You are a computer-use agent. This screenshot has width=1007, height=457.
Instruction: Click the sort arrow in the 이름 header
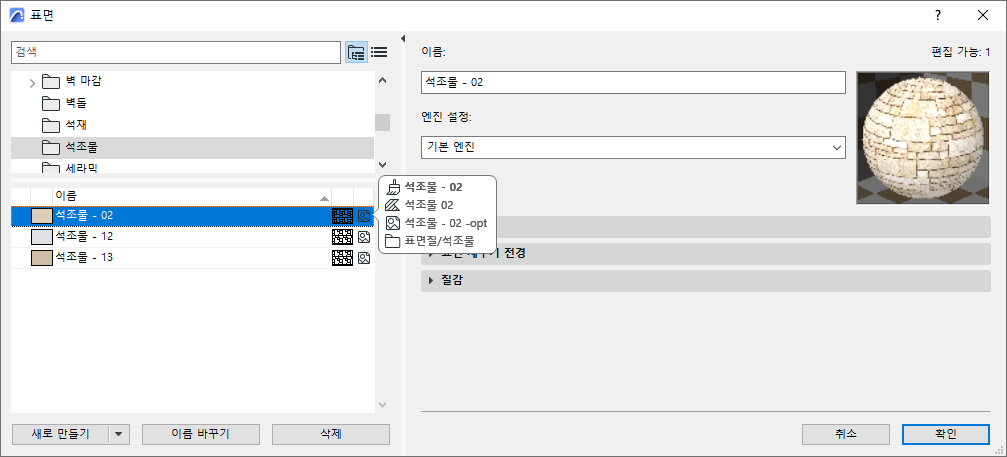[324, 198]
